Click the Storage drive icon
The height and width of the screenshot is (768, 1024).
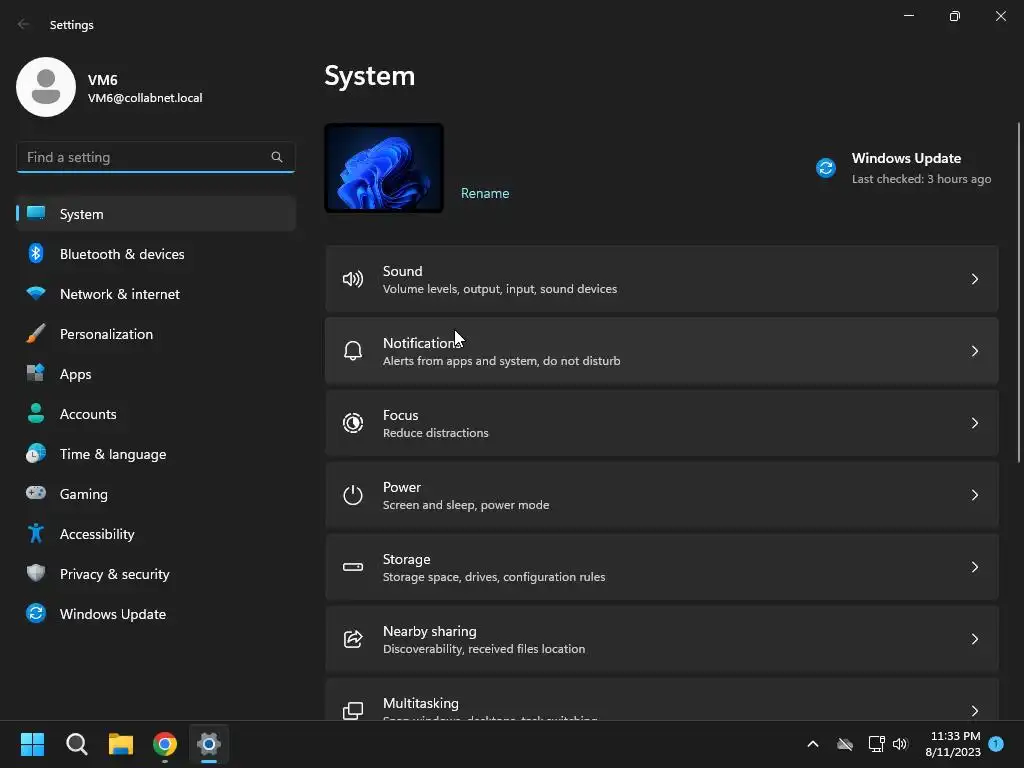[x=353, y=566]
